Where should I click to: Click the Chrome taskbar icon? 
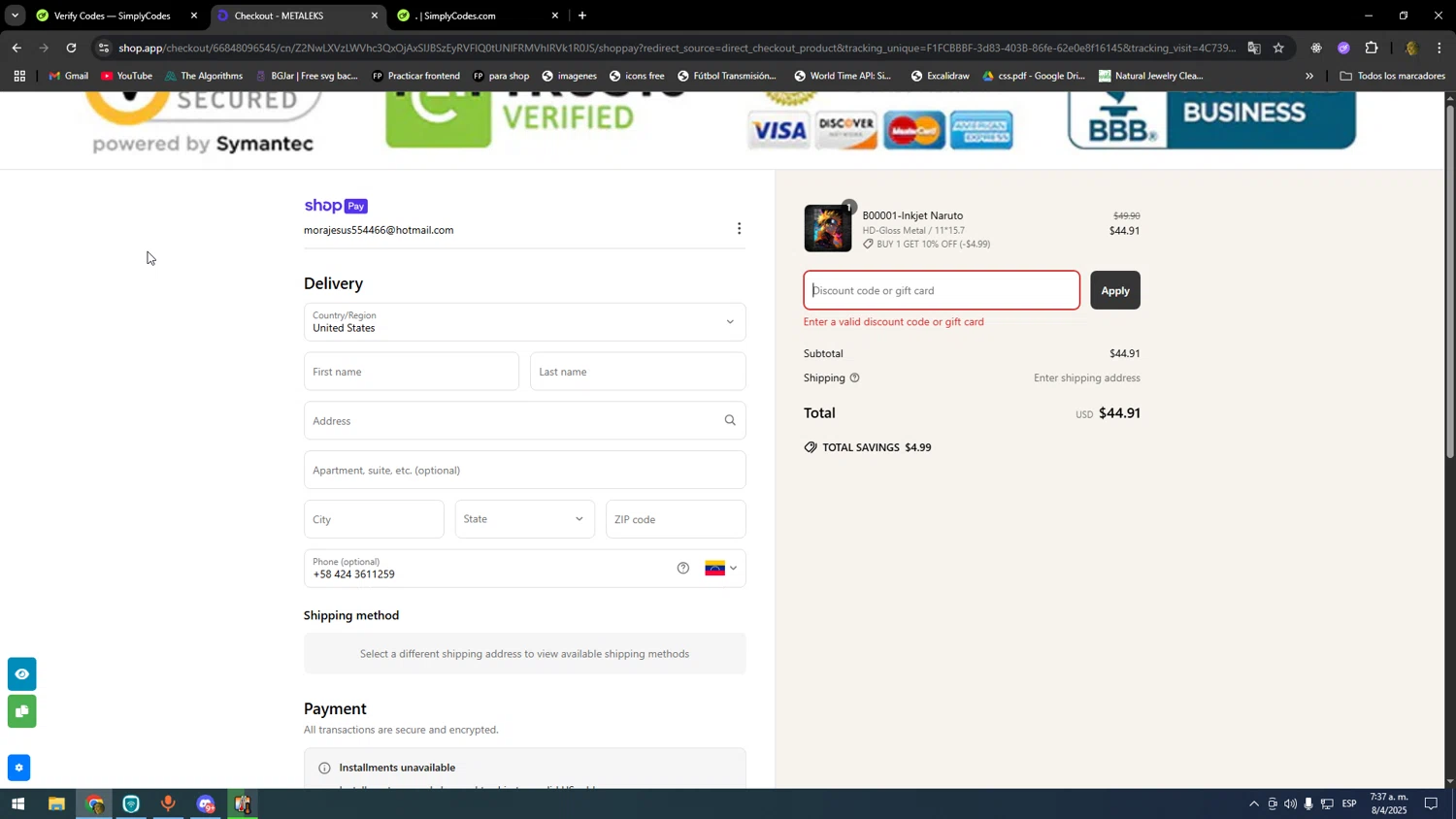[x=94, y=803]
